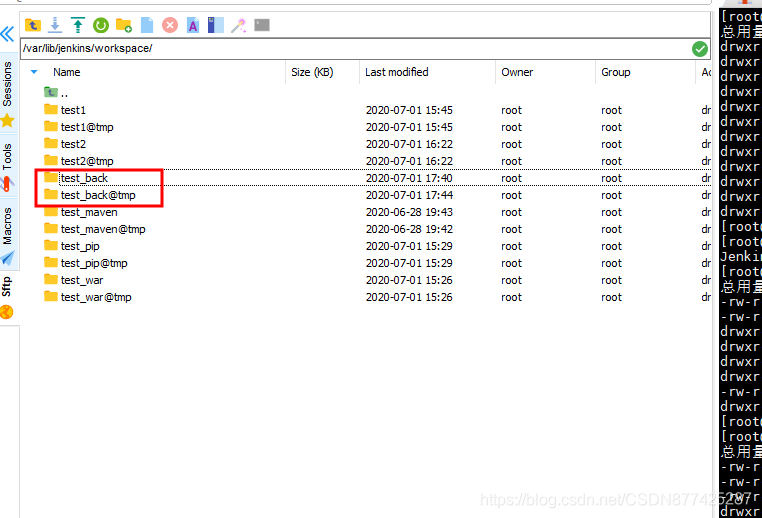Sort by Owner column header
This screenshot has width=762, height=518.
click(x=517, y=72)
